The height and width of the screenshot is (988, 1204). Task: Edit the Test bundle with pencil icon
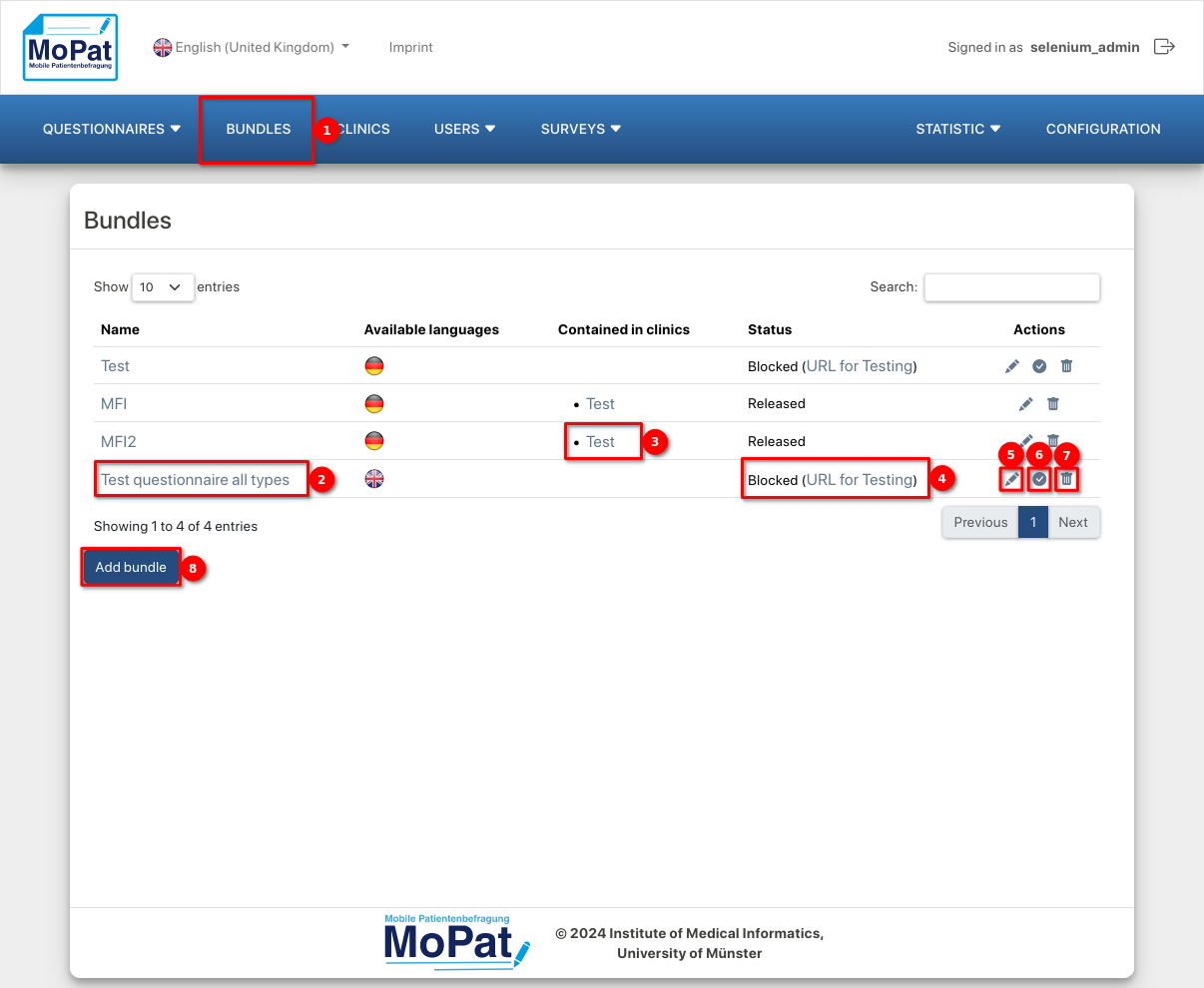pos(1012,366)
